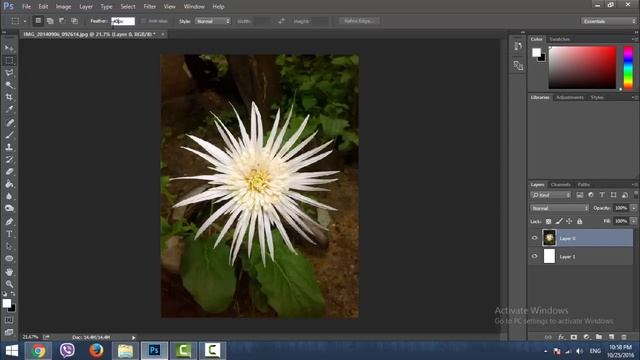Click the Refine Edge button

pos(359,21)
